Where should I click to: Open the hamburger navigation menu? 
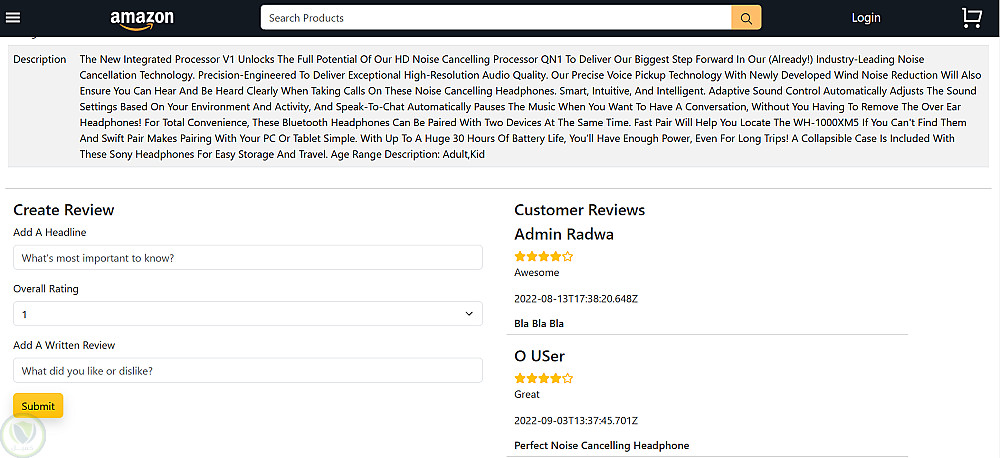(x=13, y=17)
